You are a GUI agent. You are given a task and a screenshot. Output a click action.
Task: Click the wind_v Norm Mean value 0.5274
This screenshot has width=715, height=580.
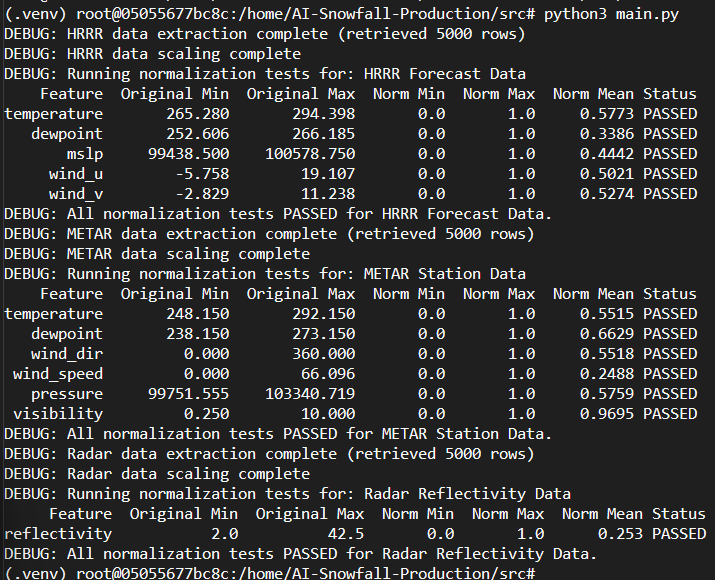[607, 194]
